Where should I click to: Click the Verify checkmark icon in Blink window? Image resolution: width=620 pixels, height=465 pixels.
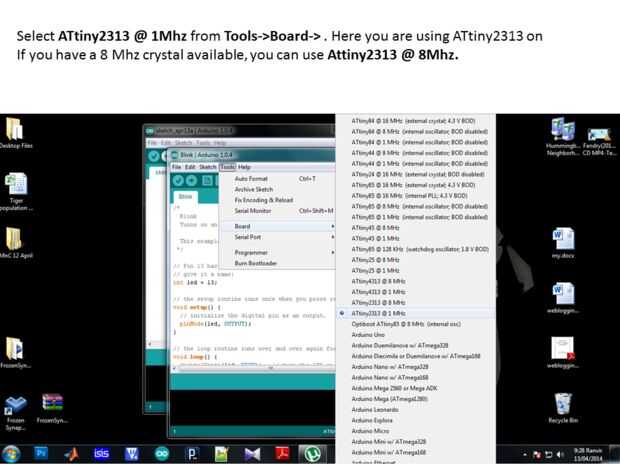tap(178, 181)
